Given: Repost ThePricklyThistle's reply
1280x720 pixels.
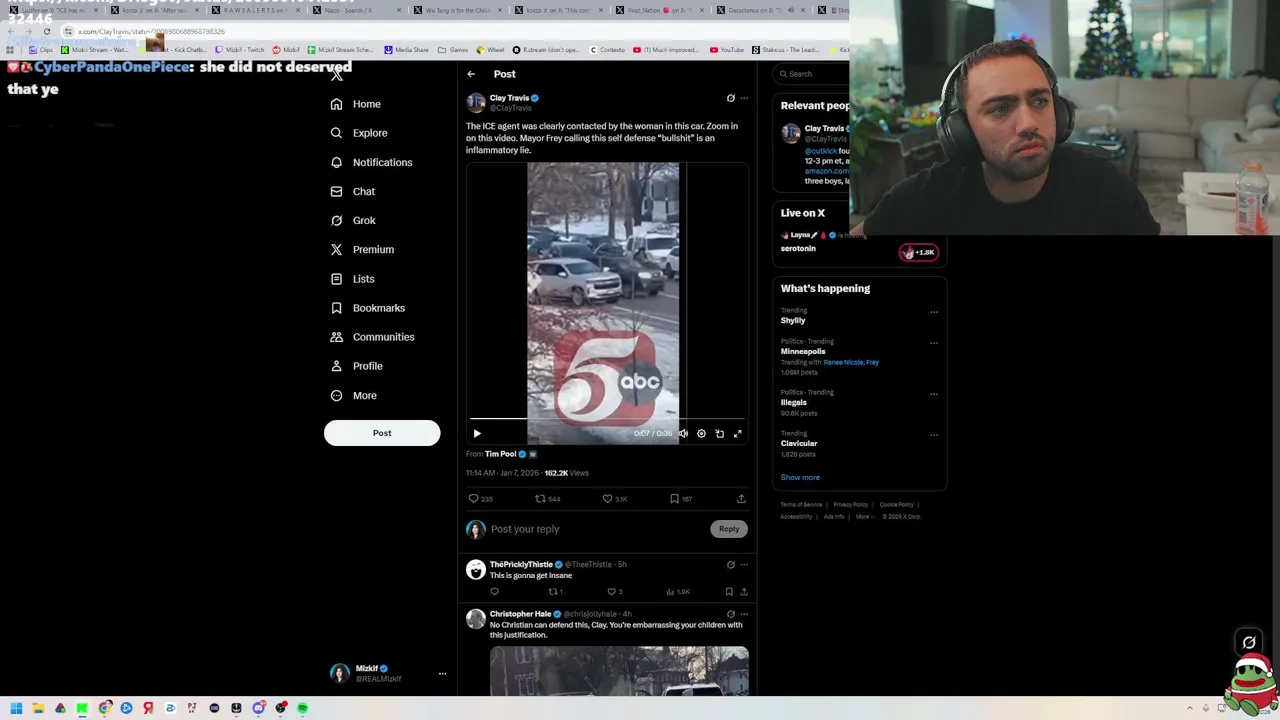Looking at the screenshot, I should tap(553, 592).
